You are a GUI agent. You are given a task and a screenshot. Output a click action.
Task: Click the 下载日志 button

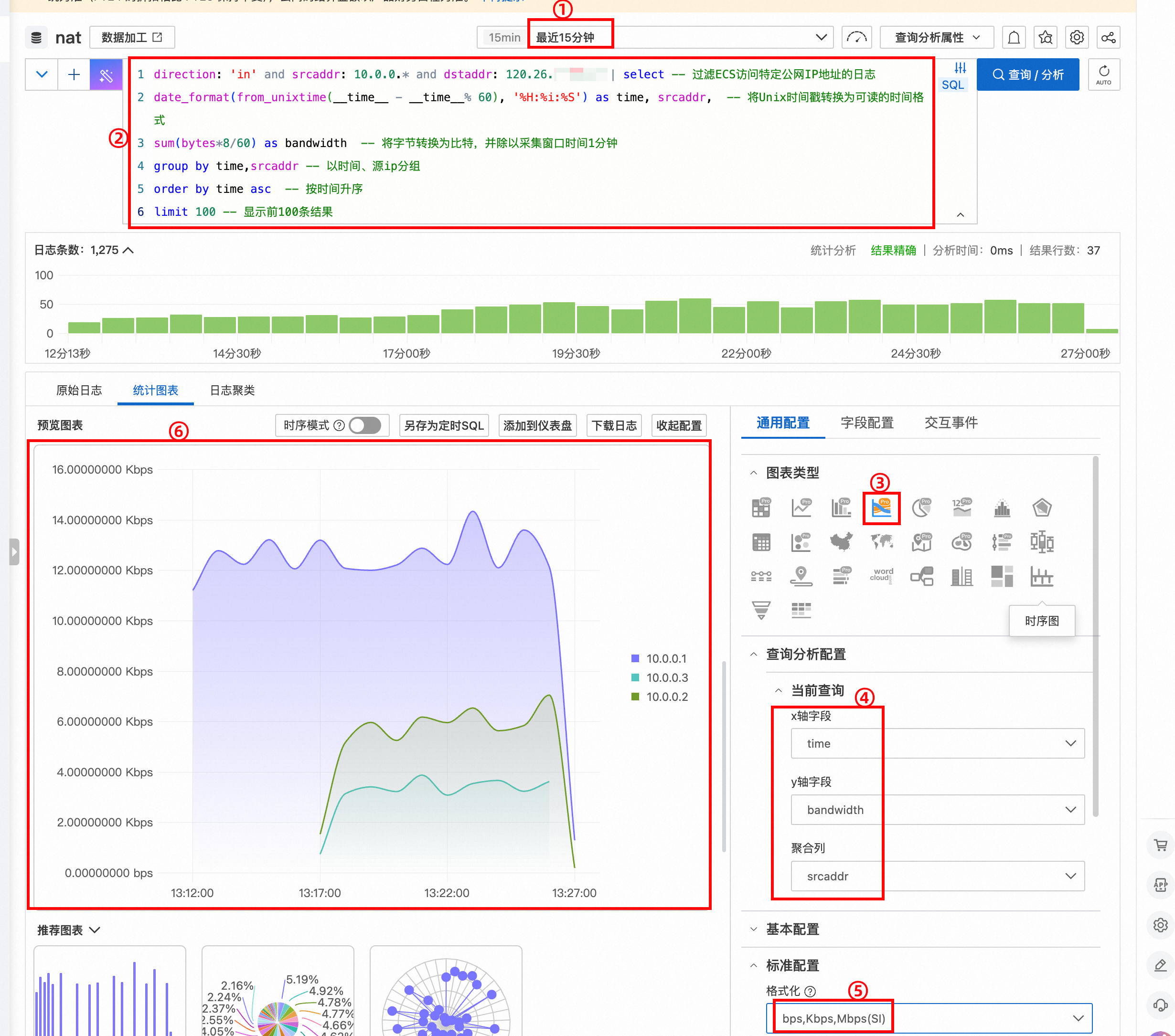[614, 425]
